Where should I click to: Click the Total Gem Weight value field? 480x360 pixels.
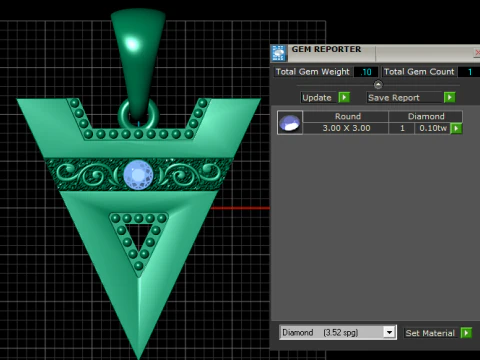pyautogui.click(x=366, y=72)
